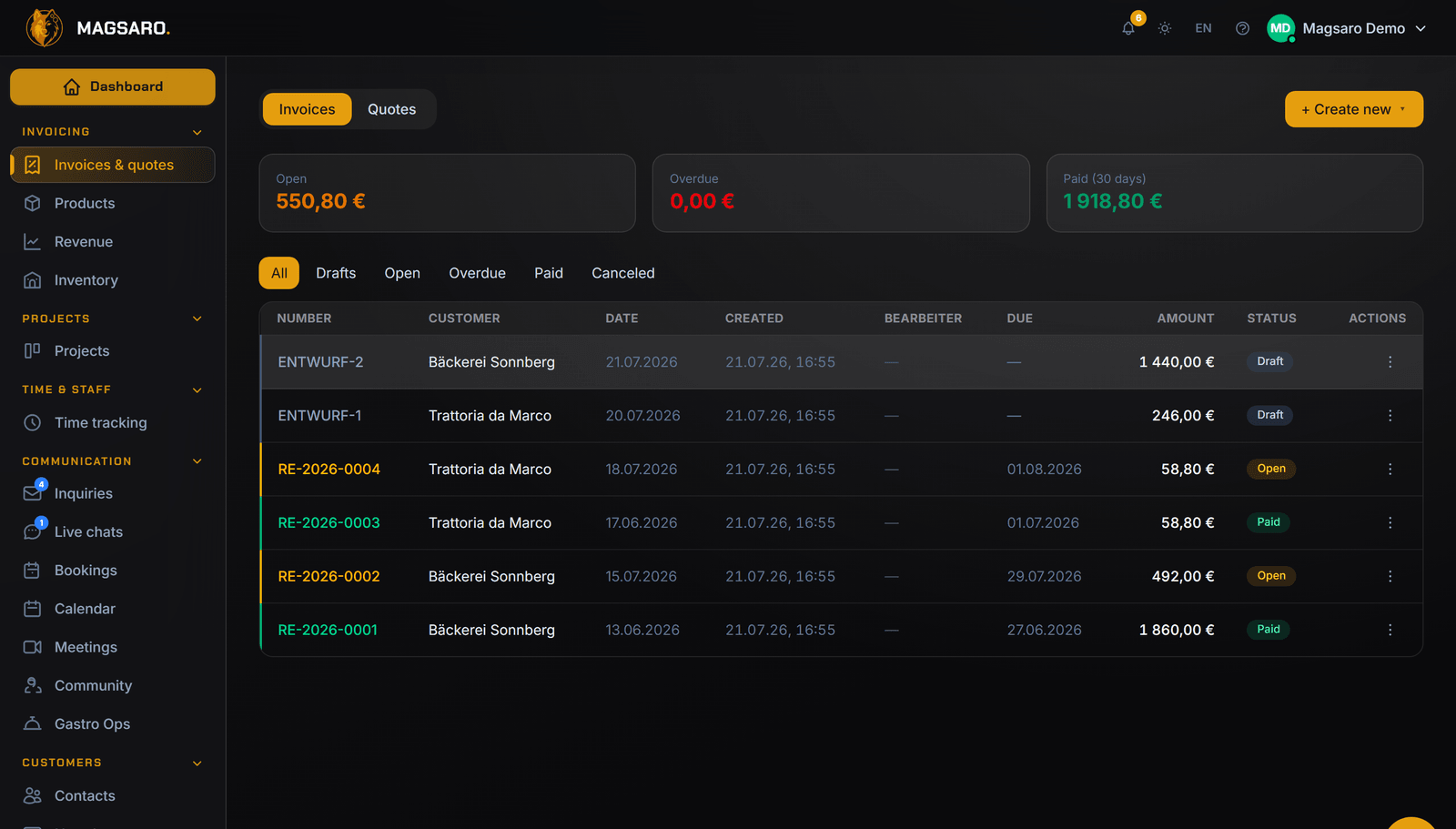Click the Open total card 550,80 €
The image size is (1456, 829).
coord(448,193)
